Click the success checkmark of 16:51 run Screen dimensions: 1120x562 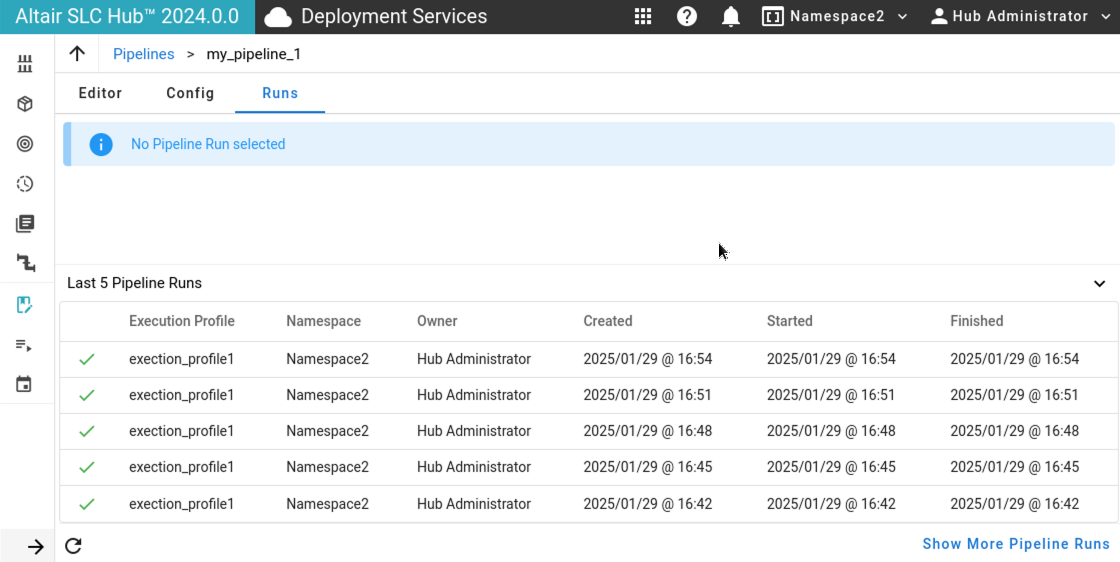coord(87,395)
